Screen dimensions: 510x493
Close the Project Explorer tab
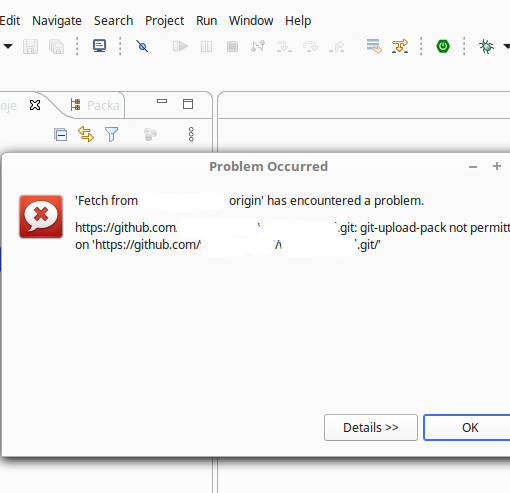[x=35, y=105]
